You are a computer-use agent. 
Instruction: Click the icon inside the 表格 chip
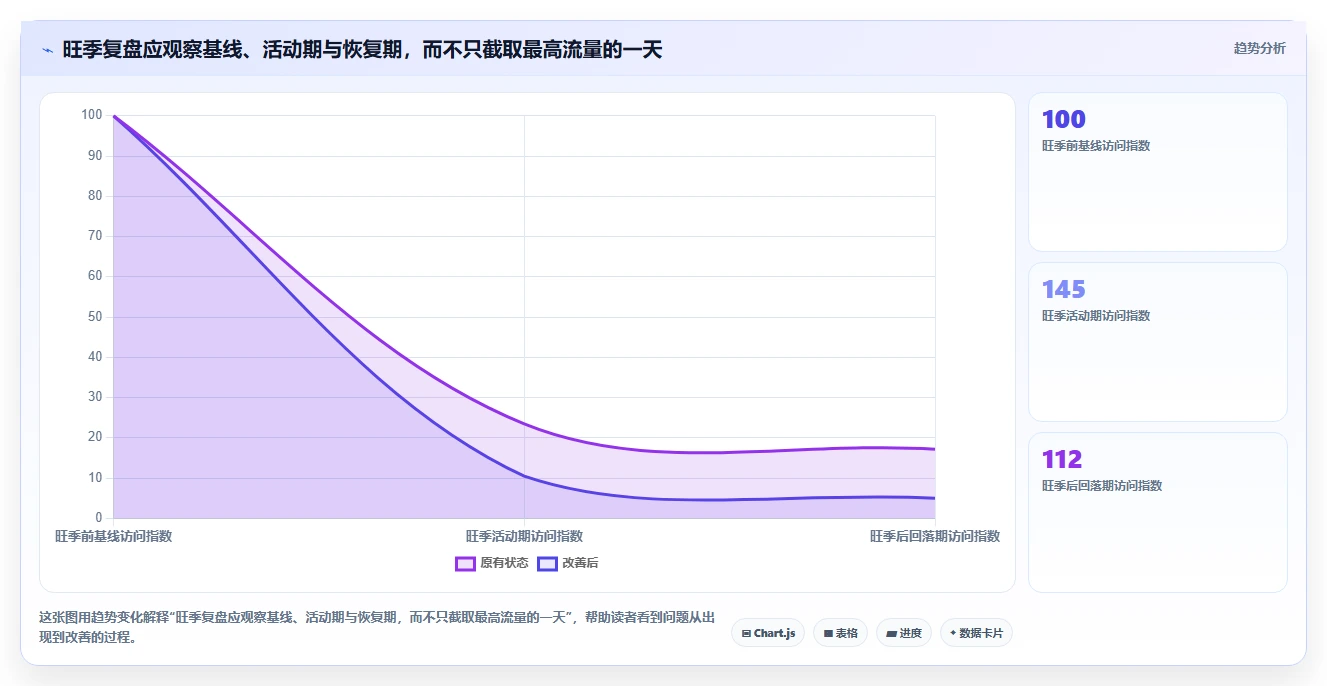[x=829, y=634]
